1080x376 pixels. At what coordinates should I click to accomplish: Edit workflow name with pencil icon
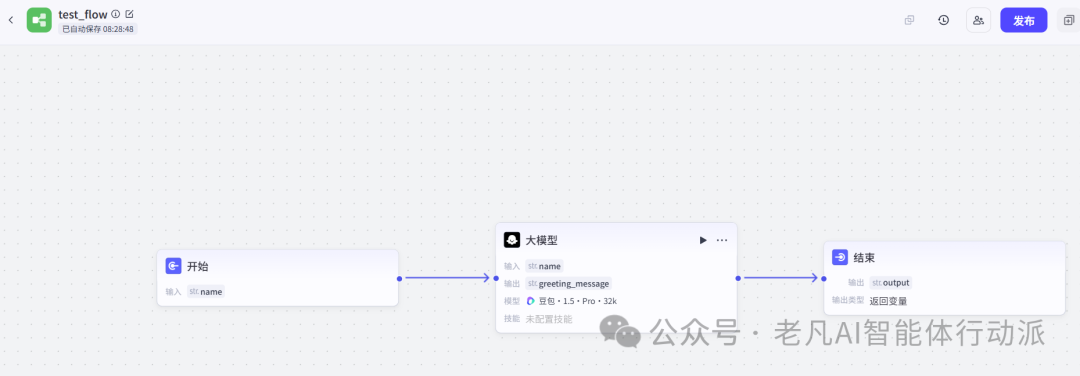(129, 14)
